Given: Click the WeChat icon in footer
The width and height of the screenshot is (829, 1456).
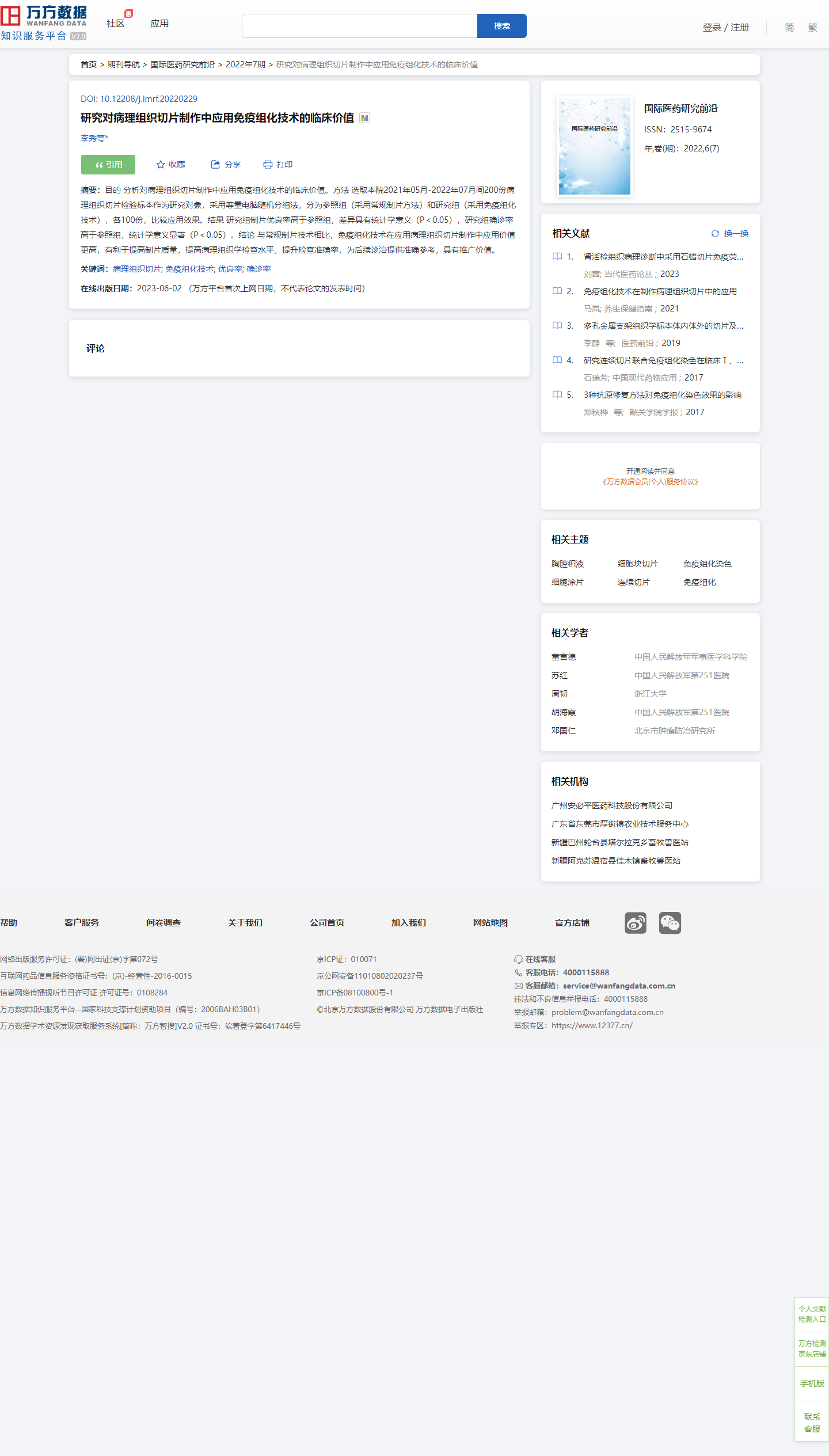Looking at the screenshot, I should tap(670, 923).
